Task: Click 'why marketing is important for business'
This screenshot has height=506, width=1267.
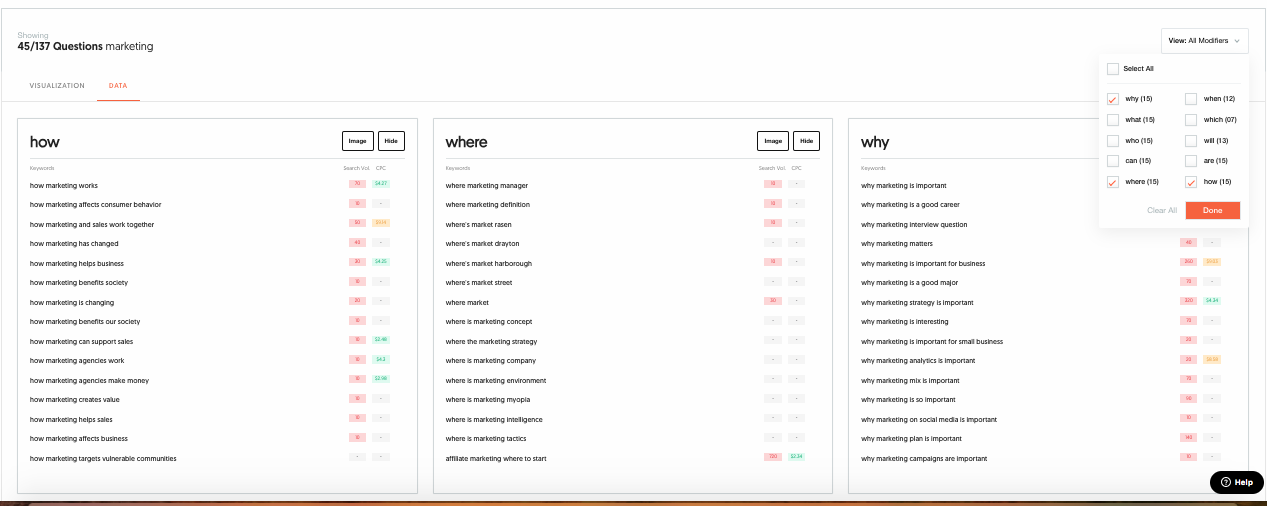Action: click(923, 264)
